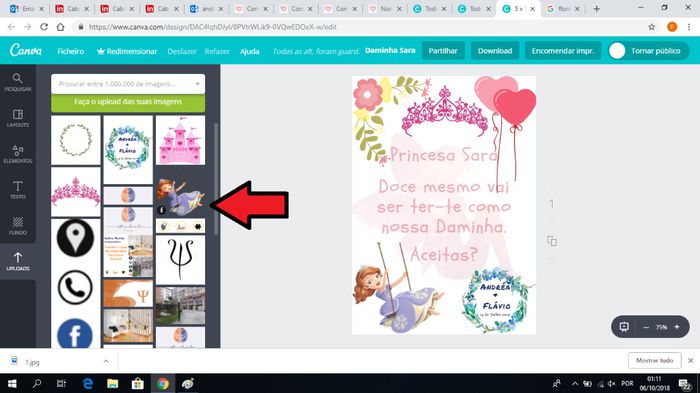This screenshot has width=700, height=393.
Task: Click Mostrar tudo downloads button
Action: 654,360
